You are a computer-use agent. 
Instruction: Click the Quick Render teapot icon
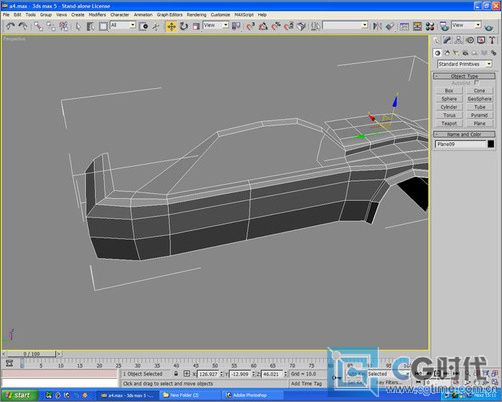[x=489, y=26]
